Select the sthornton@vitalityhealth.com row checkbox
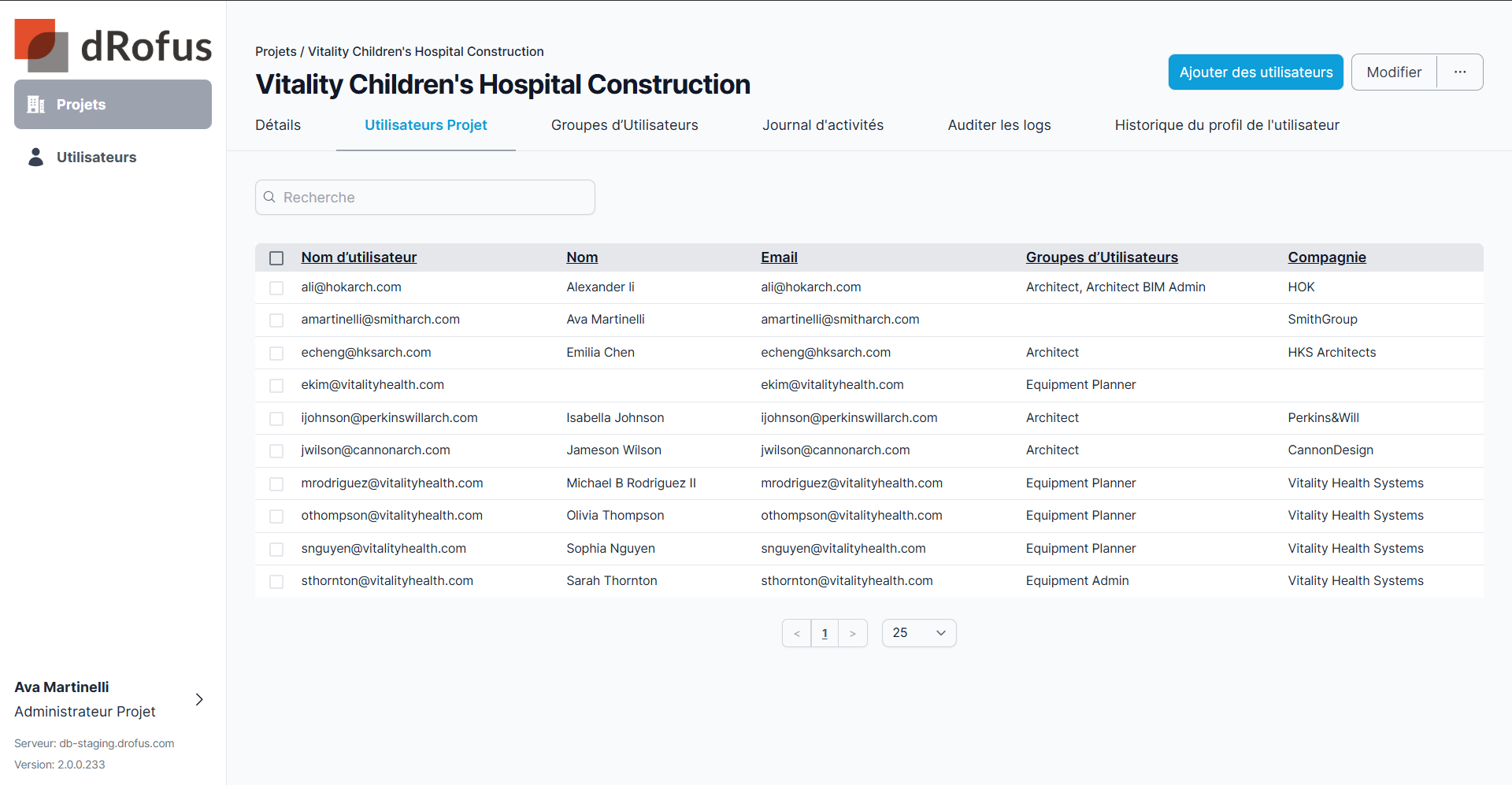This screenshot has width=1512, height=785. point(276,582)
